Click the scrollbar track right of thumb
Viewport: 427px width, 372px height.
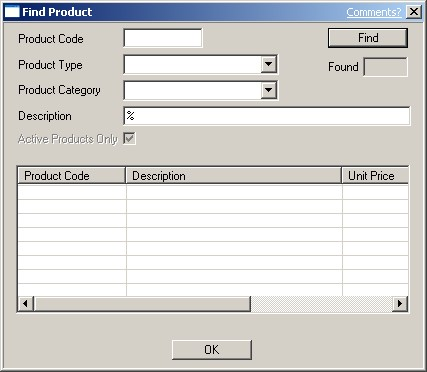[x=322, y=304]
